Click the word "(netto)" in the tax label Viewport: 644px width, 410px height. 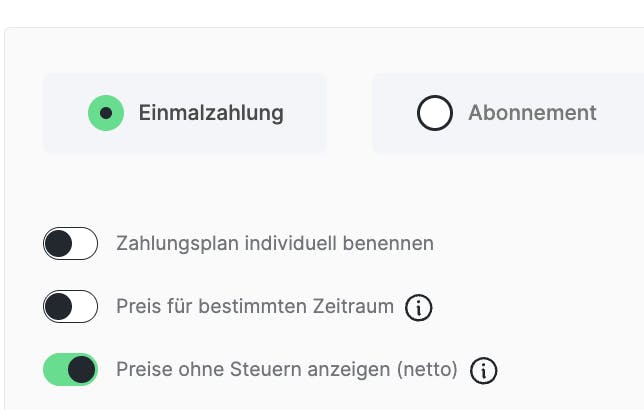point(428,370)
